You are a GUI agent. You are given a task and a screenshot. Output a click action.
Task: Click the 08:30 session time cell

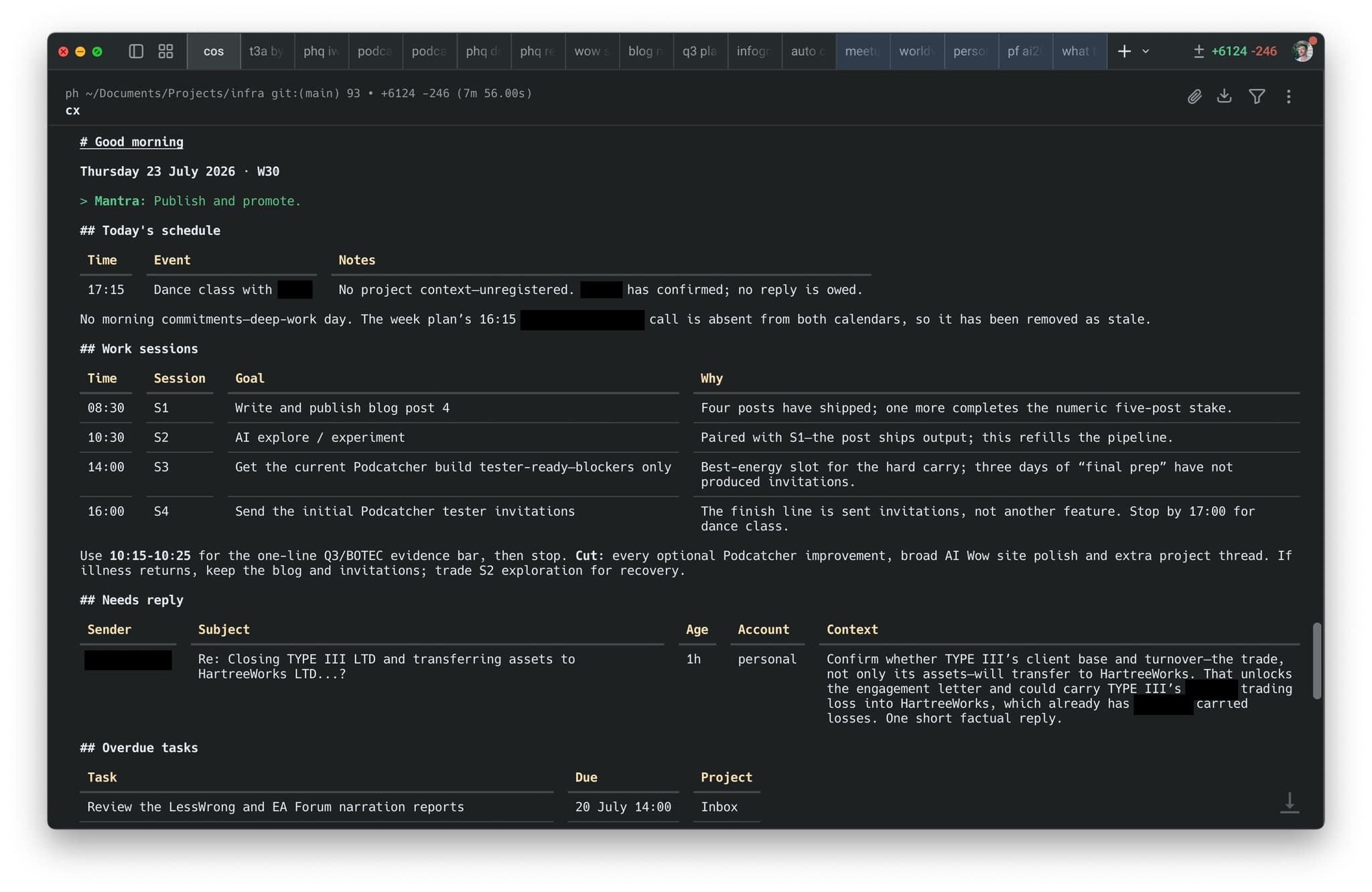[x=106, y=408]
